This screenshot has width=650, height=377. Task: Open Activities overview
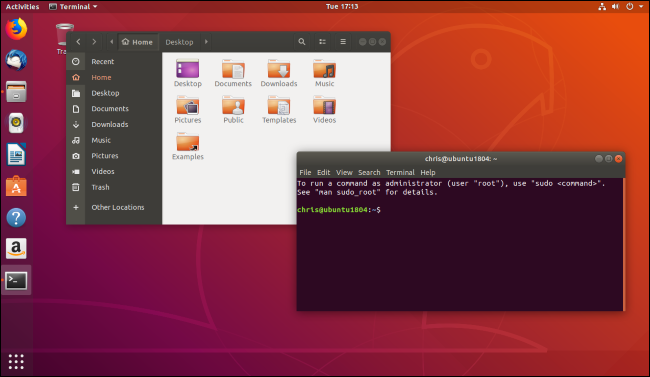pyautogui.click(x=22, y=7)
